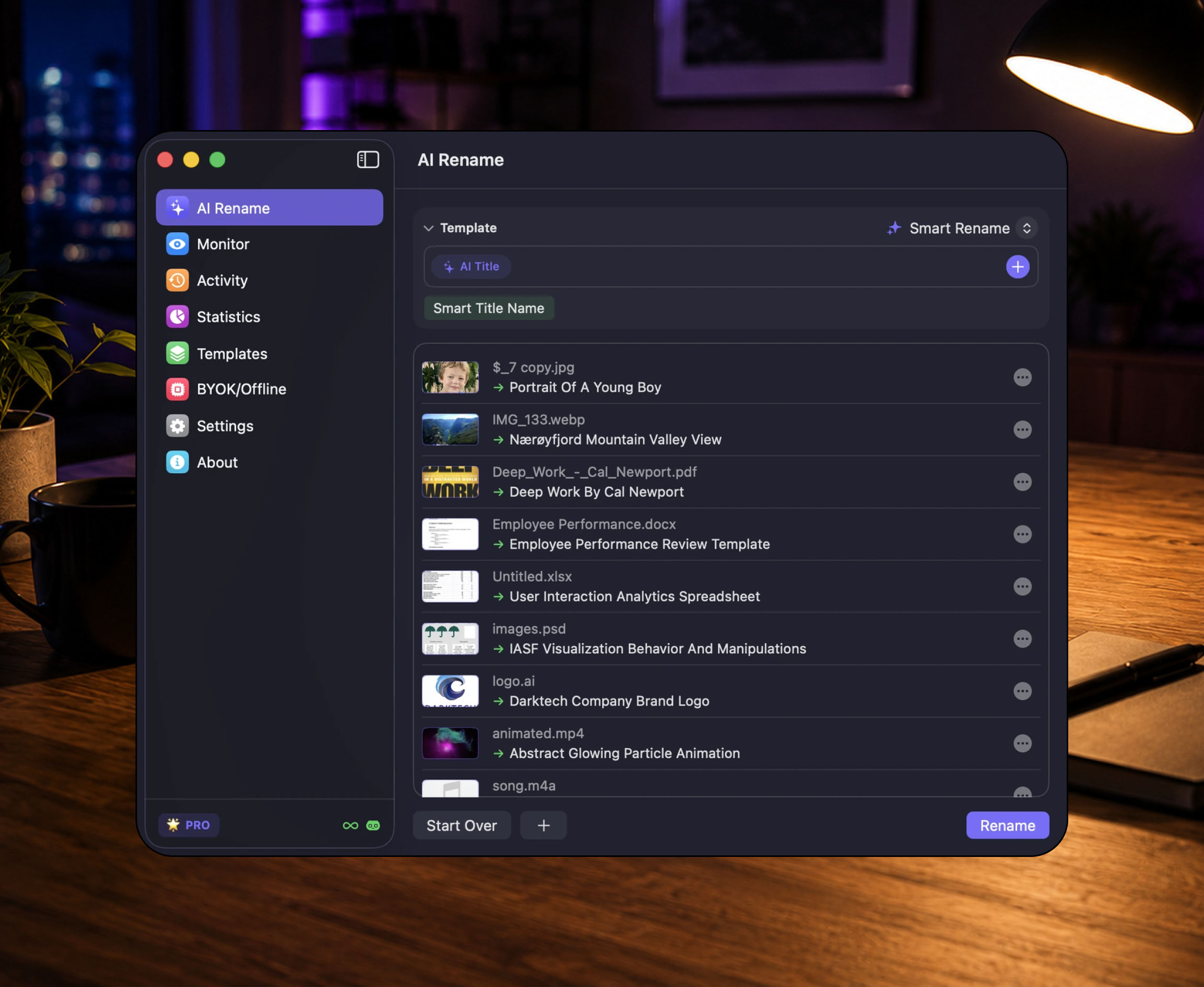Click the Start Over button
This screenshot has height=987, width=1204.
point(462,826)
